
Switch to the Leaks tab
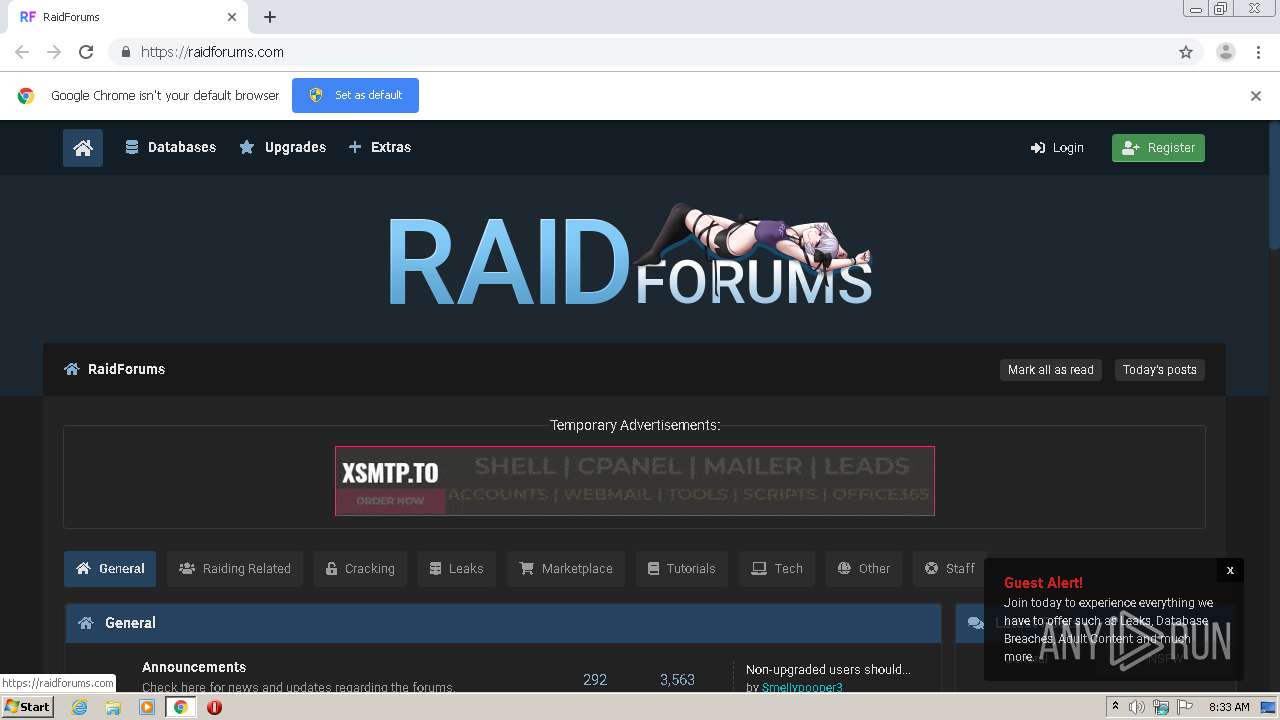[x=457, y=568]
